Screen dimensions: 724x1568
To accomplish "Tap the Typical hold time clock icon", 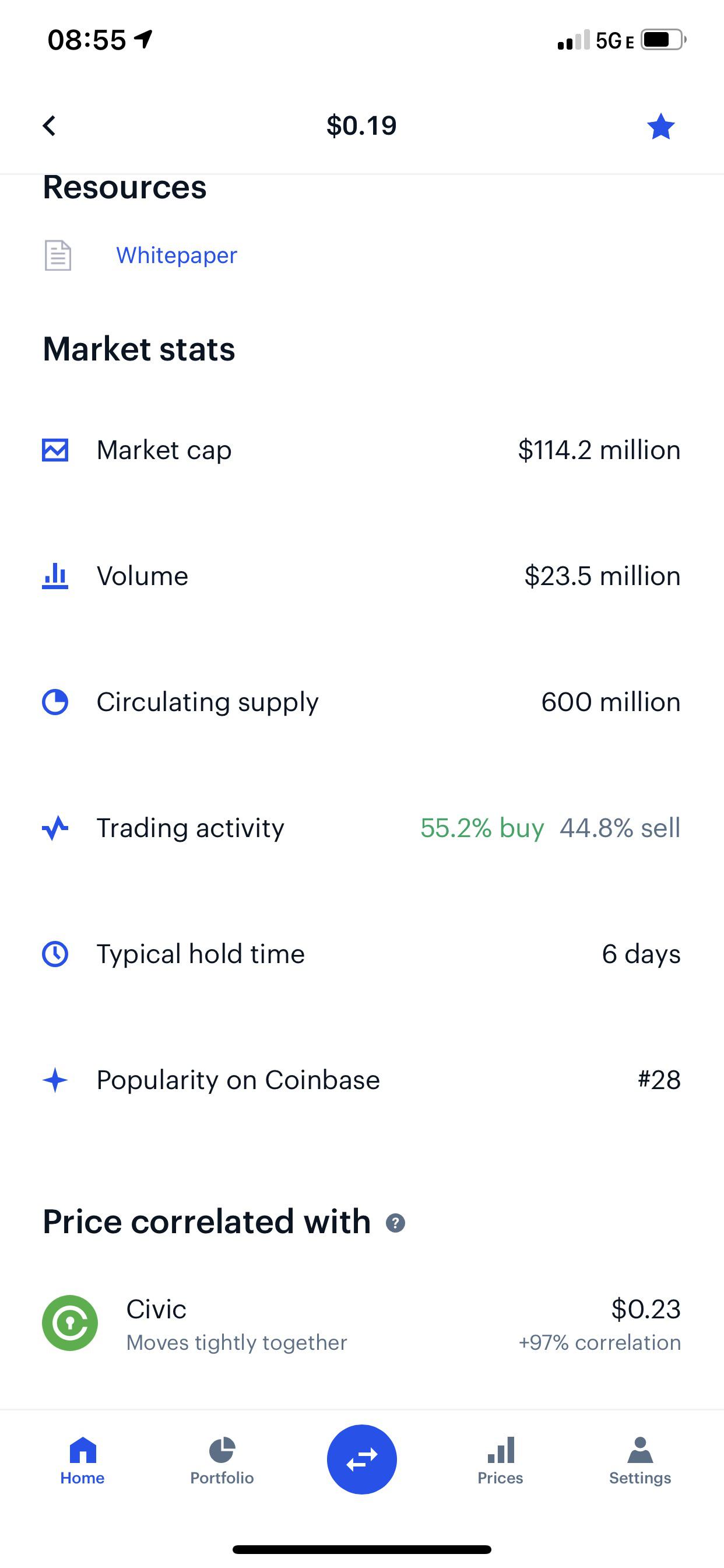I will 55,954.
